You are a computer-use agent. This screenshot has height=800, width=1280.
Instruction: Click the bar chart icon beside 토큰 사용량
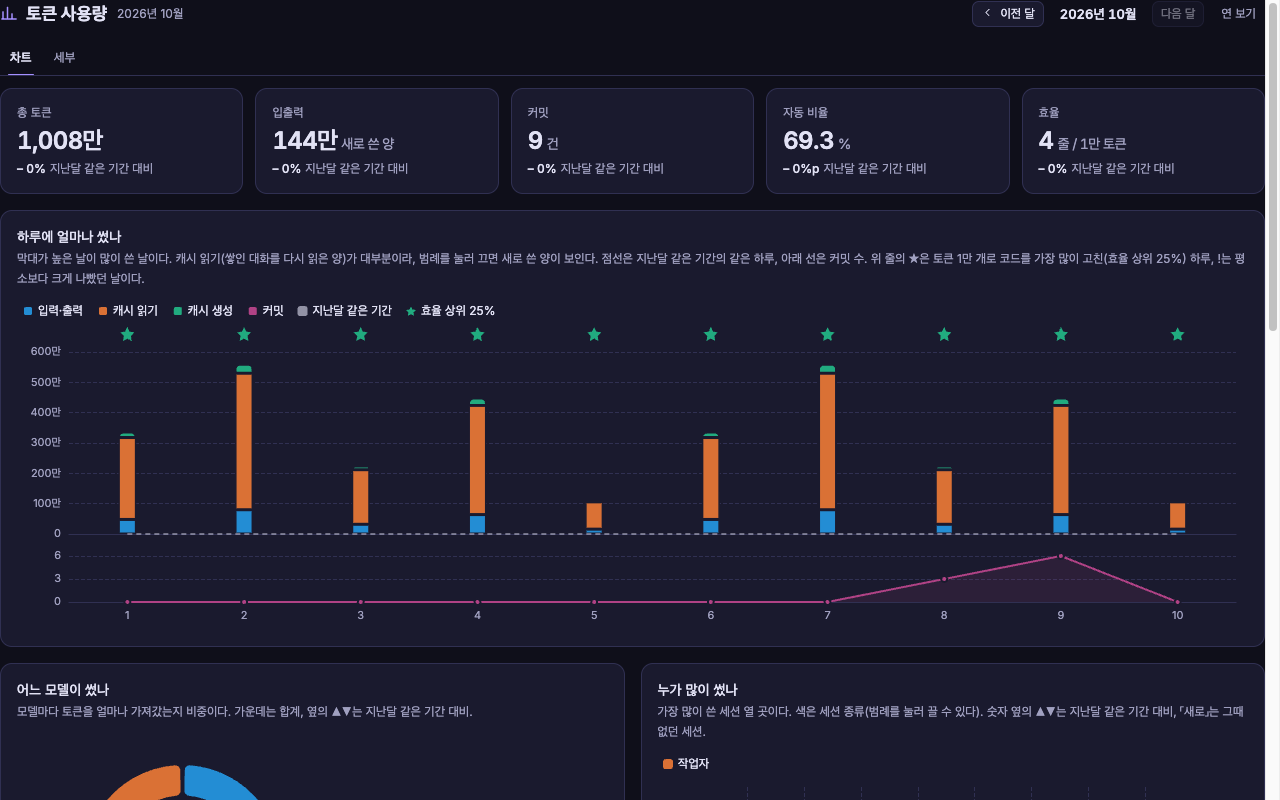[9, 13]
